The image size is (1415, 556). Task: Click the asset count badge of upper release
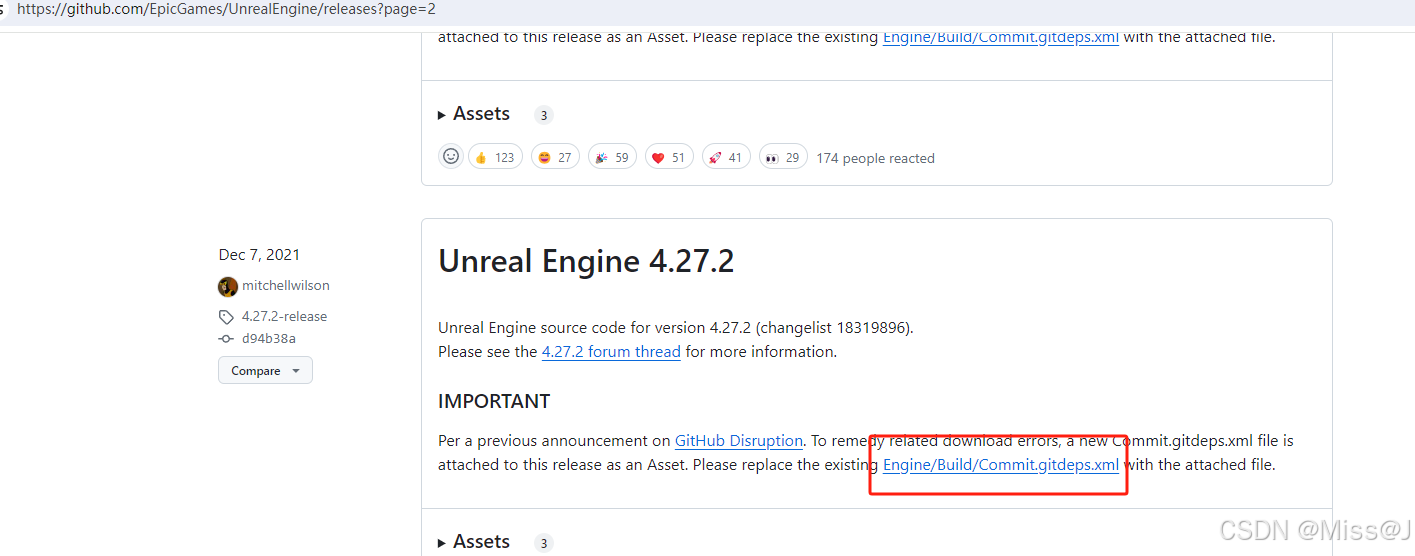click(544, 115)
